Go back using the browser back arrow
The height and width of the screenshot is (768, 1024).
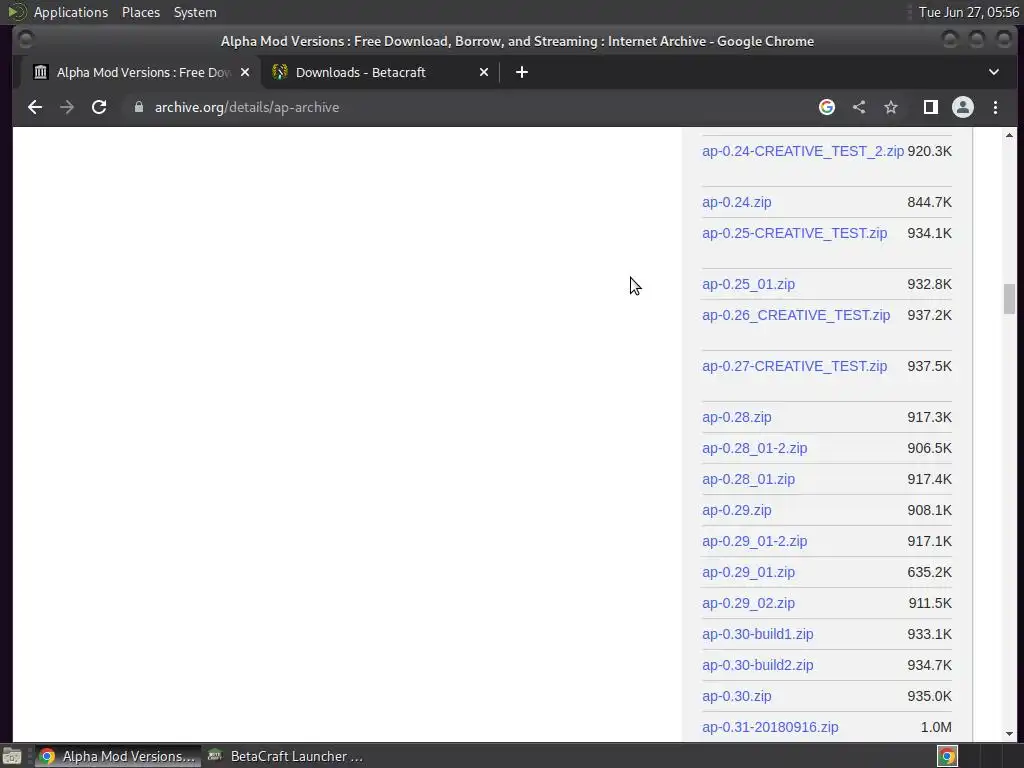tap(35, 107)
